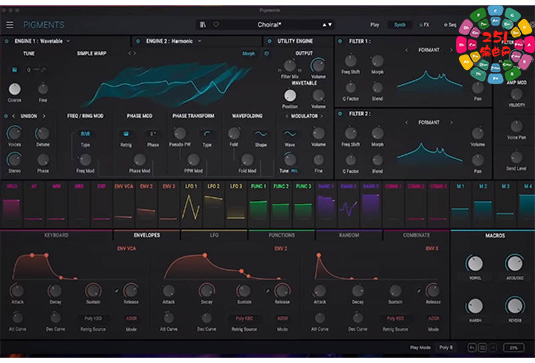Click the ENV VCA Attack knob

coord(17,291)
